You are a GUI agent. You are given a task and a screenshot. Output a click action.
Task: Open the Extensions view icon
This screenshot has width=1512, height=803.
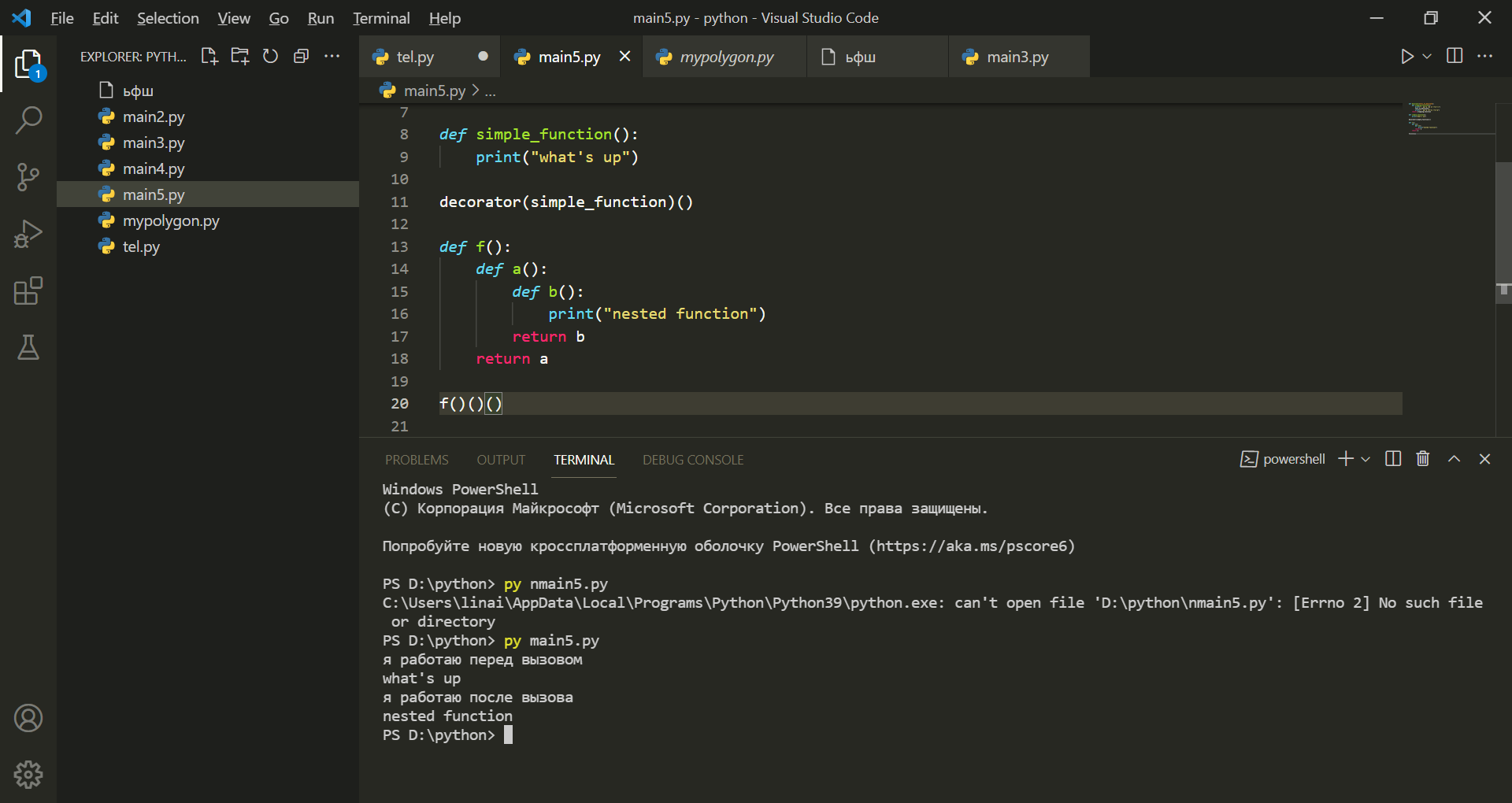(x=28, y=290)
